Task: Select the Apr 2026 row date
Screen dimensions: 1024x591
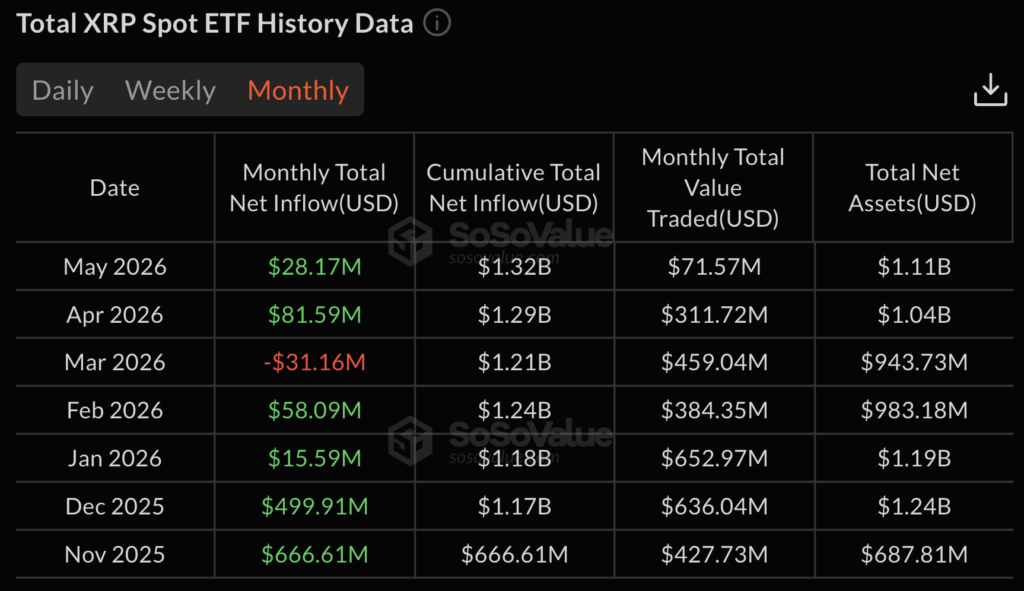Action: point(115,315)
